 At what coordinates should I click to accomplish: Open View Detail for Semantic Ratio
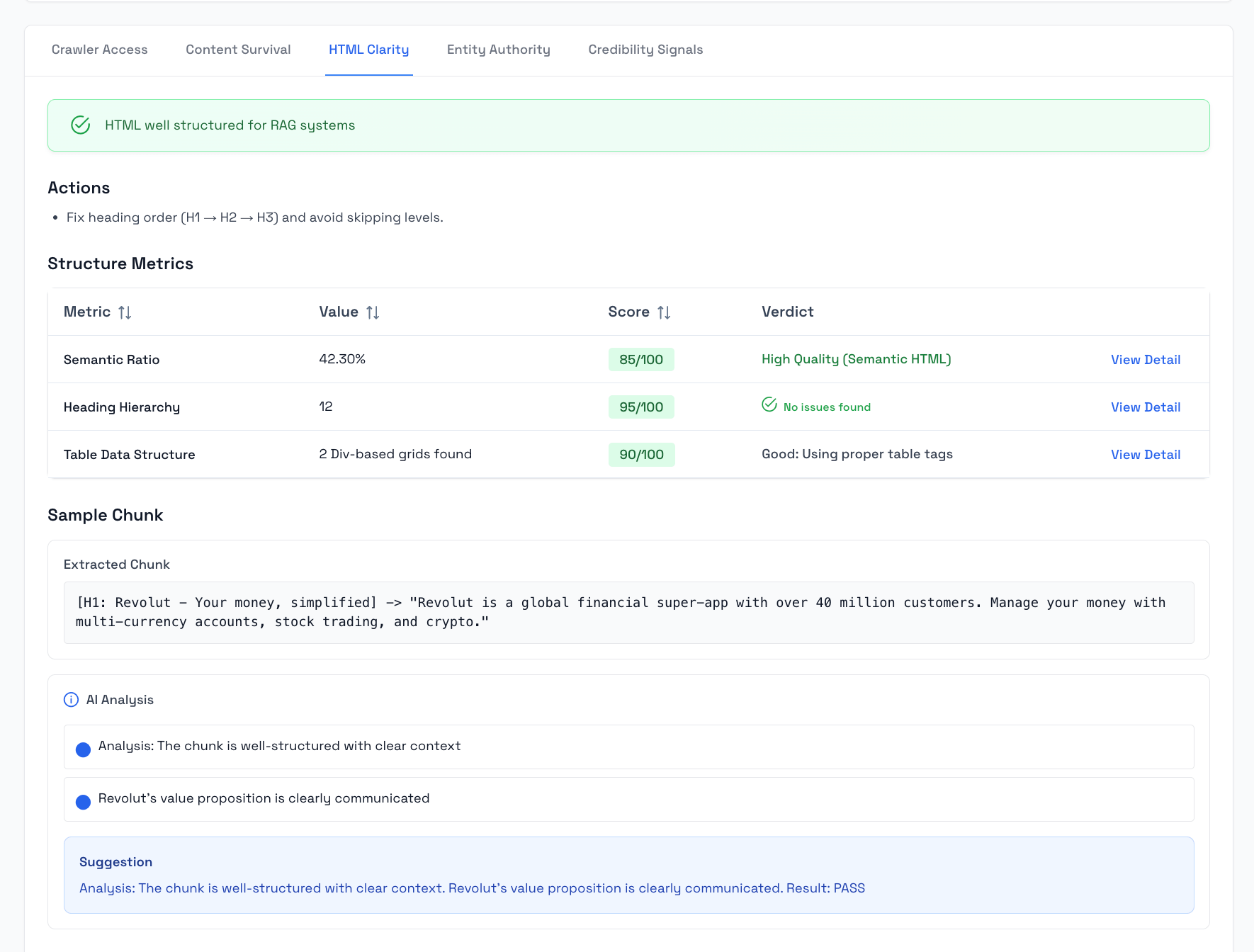1145,359
